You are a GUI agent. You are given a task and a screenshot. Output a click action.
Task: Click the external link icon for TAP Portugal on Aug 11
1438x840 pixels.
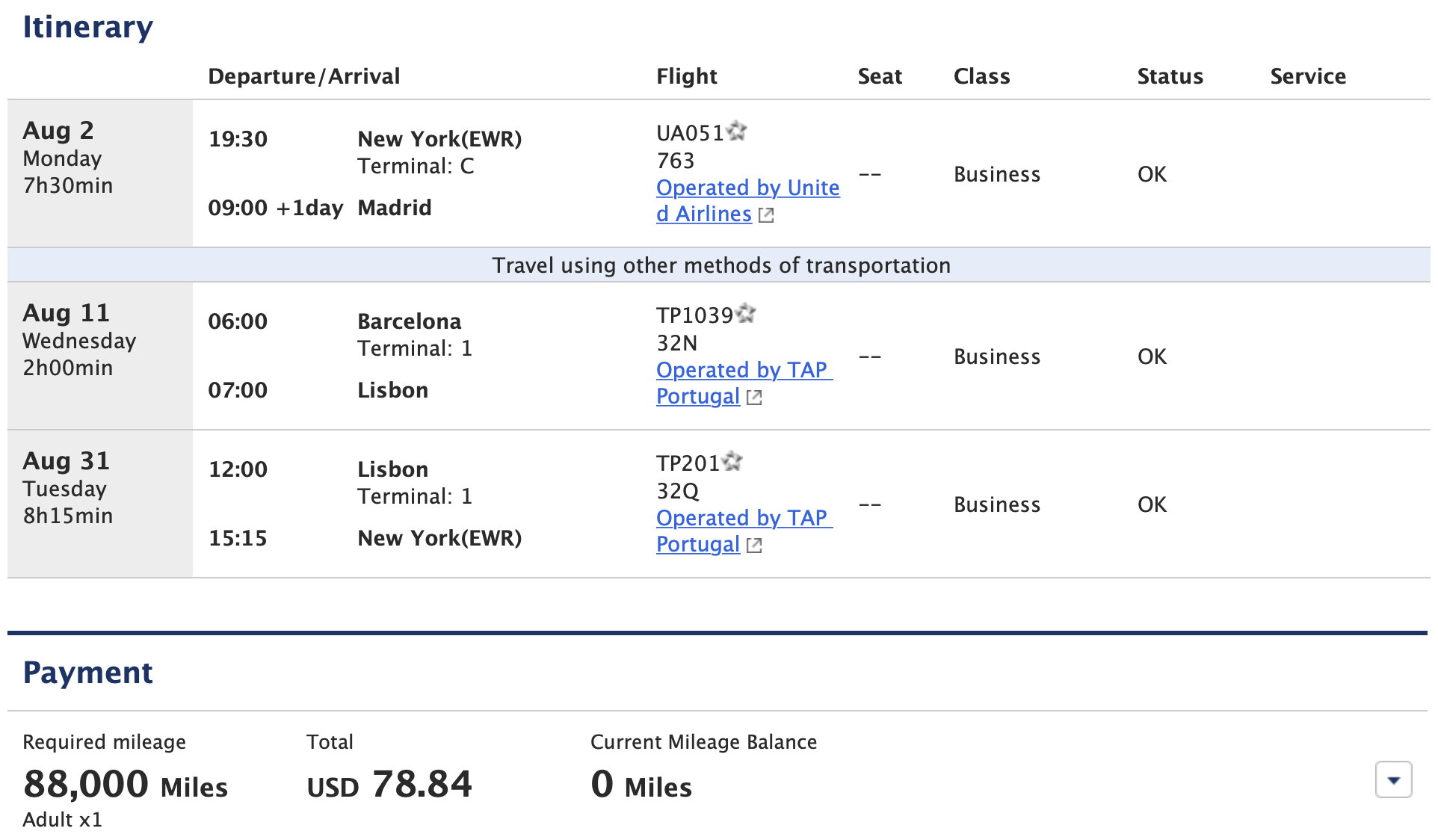754,398
